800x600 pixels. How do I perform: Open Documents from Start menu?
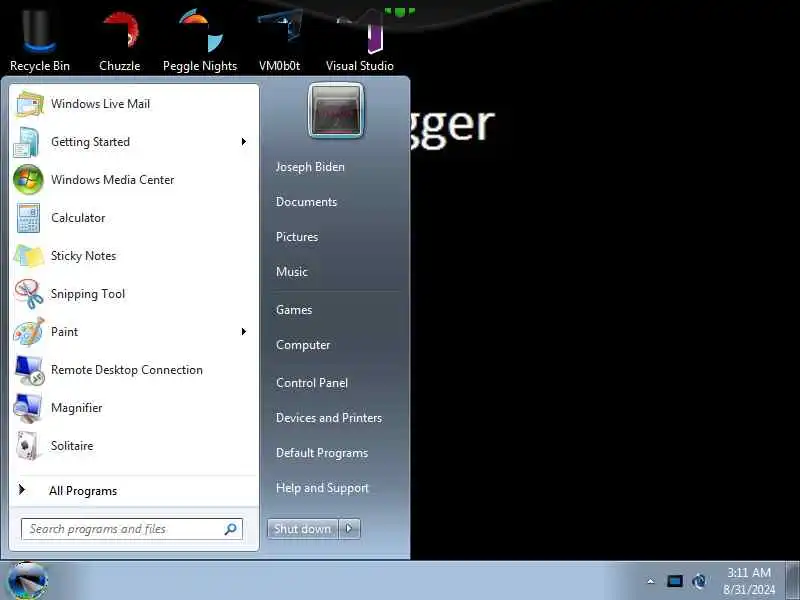click(307, 202)
